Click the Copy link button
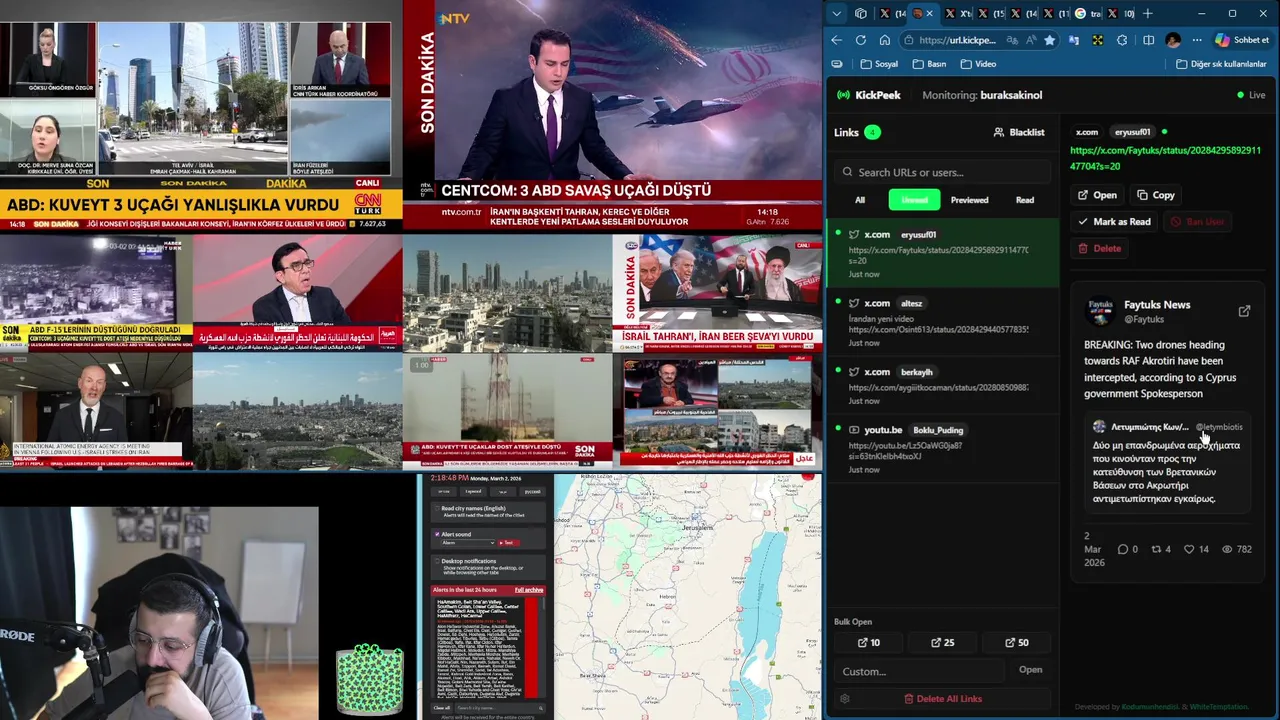The image size is (1280, 720). point(1155,195)
